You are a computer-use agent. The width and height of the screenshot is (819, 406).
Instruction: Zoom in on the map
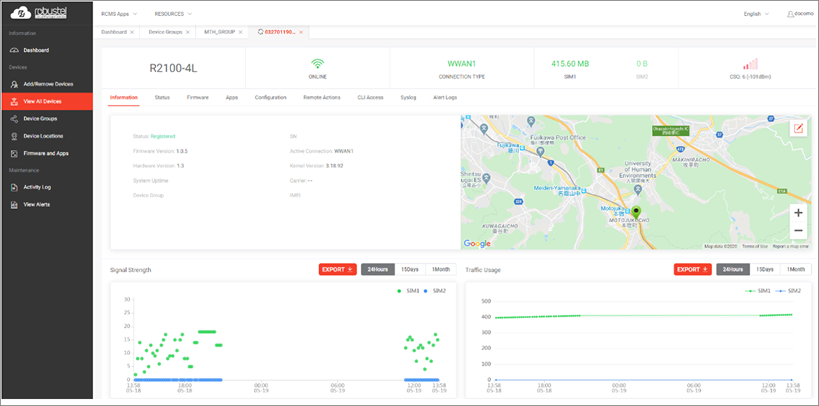798,213
